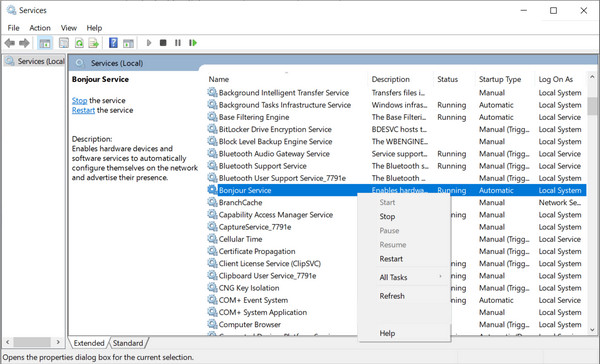Click gear icon of Certificate Propagation
The image size is (600, 364).
pyautogui.click(x=212, y=251)
